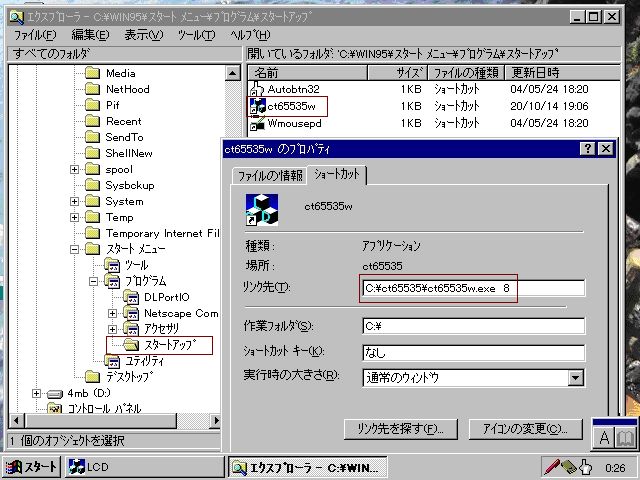Click the ShellNew folder icon
The height and width of the screenshot is (480, 640).
tap(92, 153)
